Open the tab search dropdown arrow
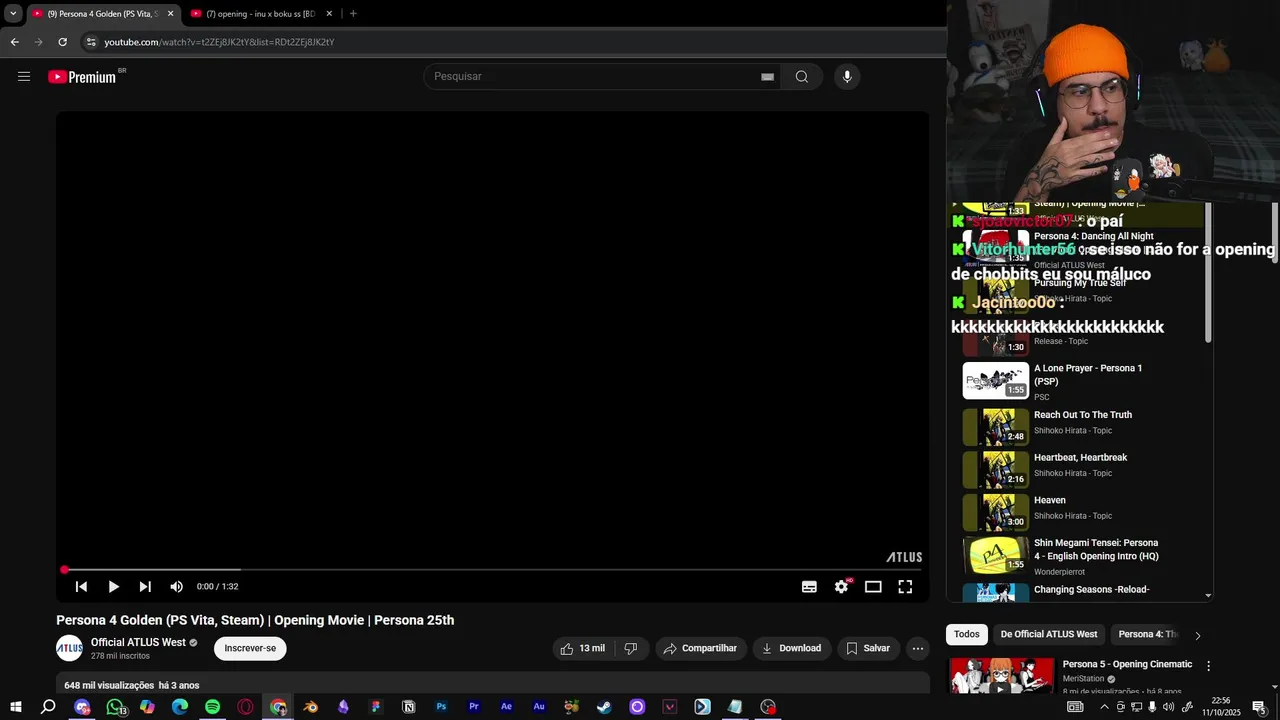The height and width of the screenshot is (720, 1280). (x=13, y=14)
